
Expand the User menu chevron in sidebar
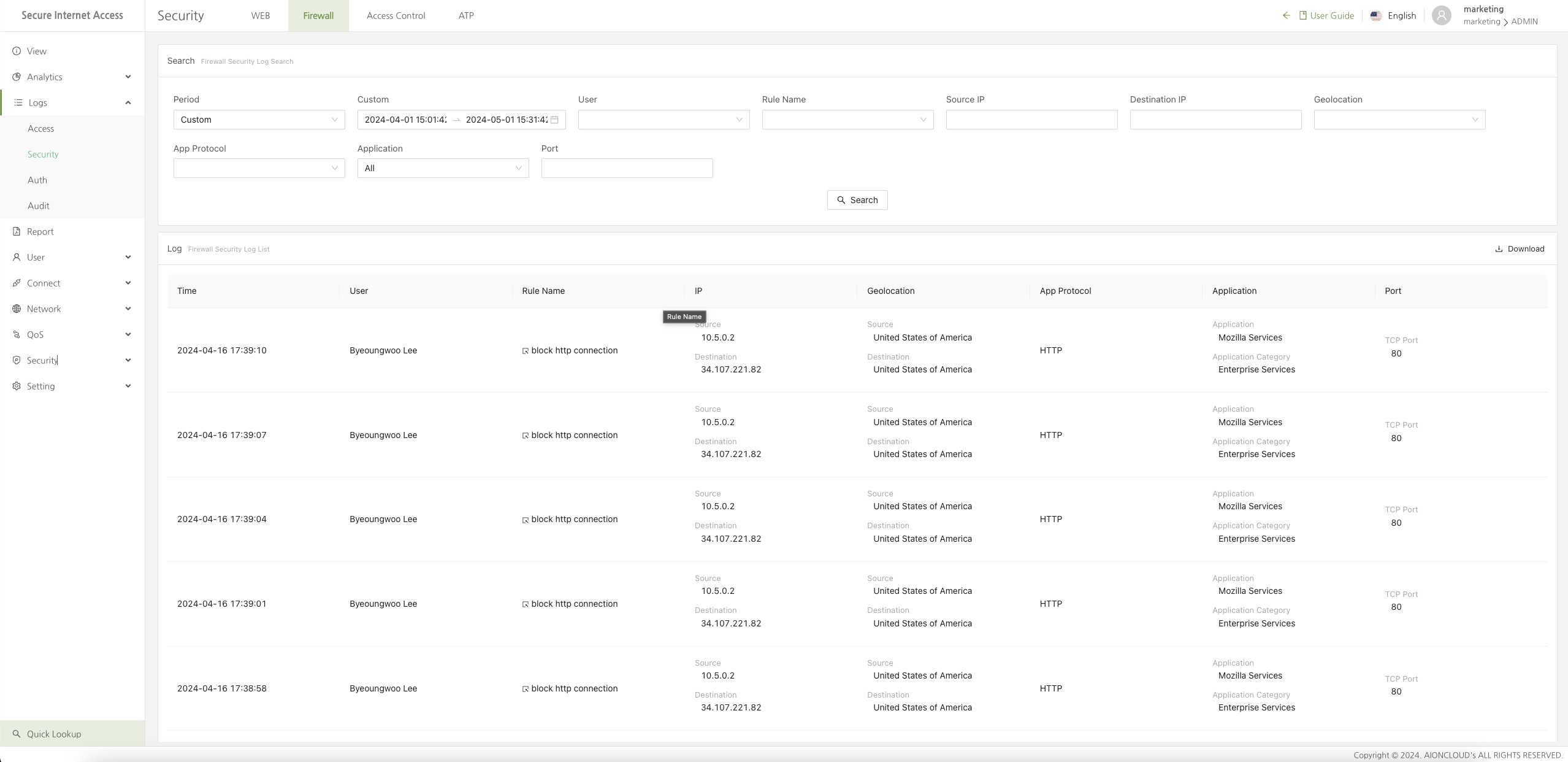coord(128,257)
